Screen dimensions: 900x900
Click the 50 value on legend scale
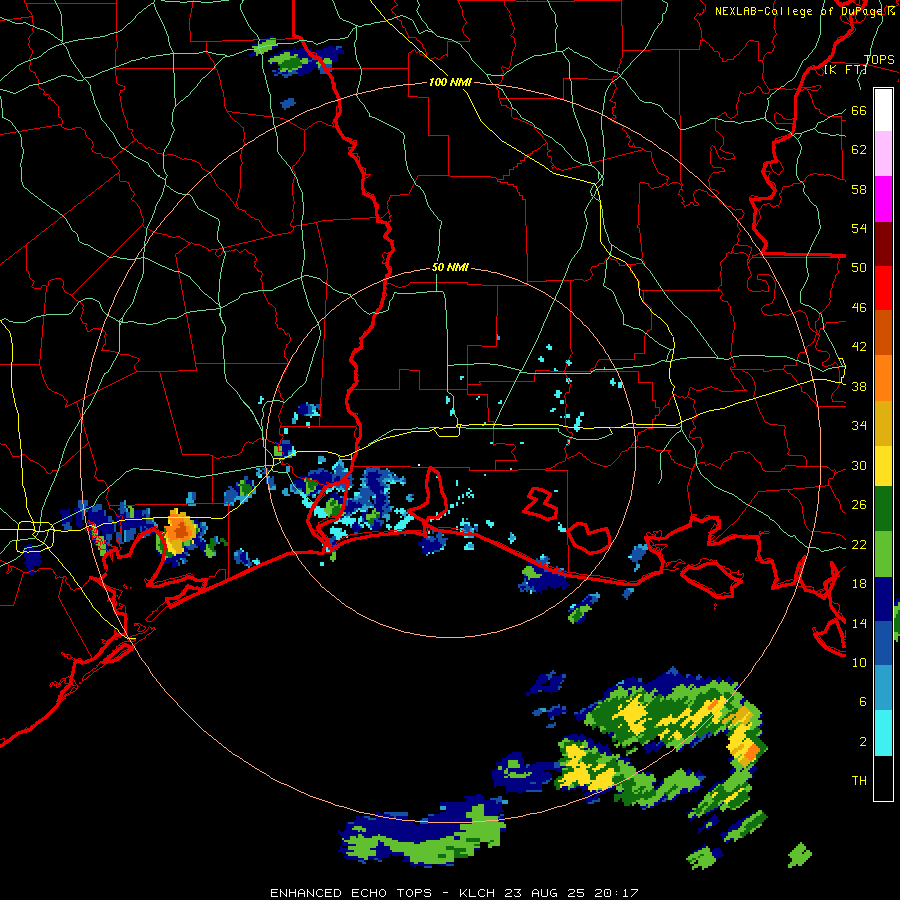[859, 268]
